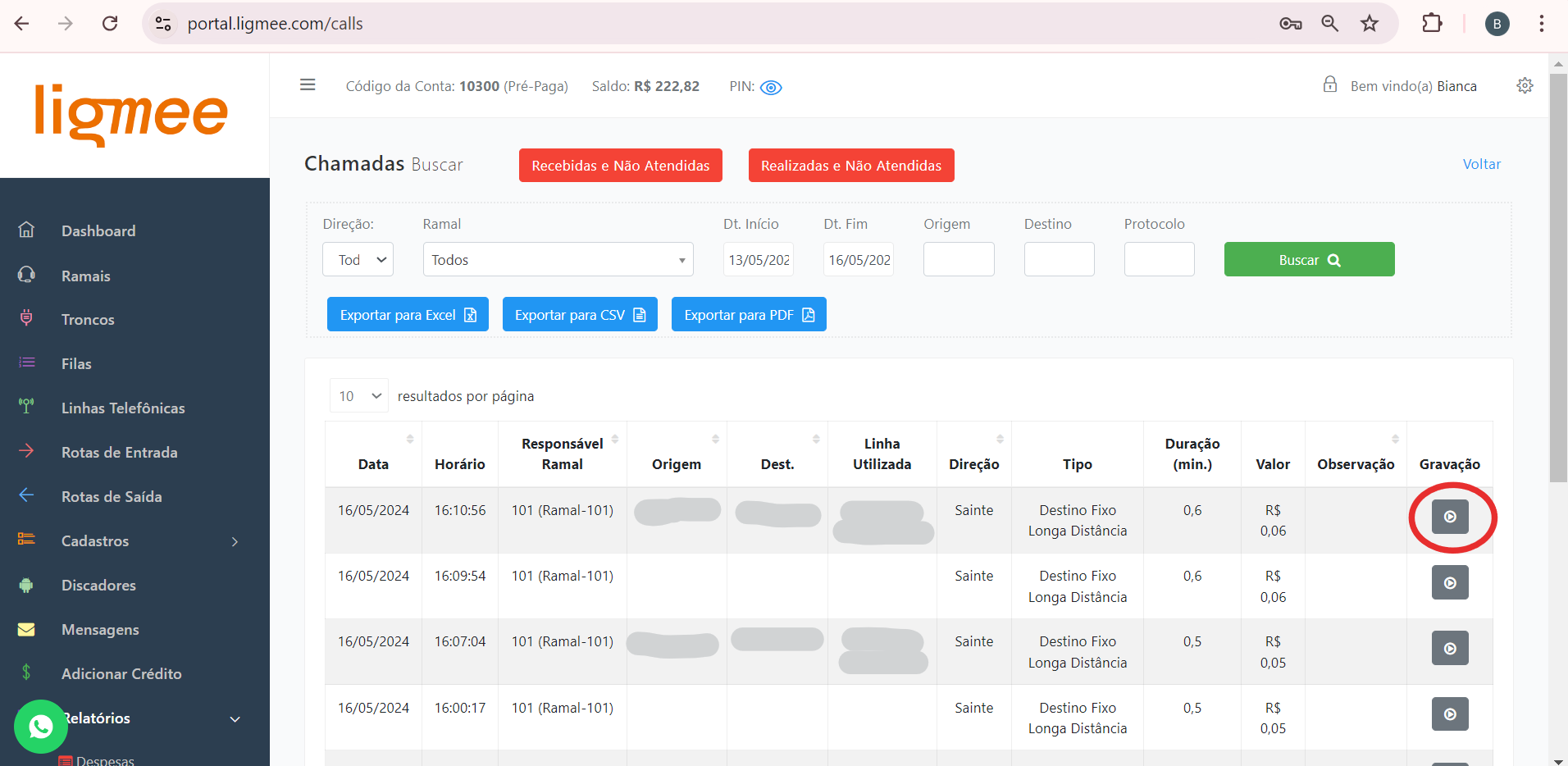
Task: Open the WhatsApp chat bubble
Action: pos(40,726)
